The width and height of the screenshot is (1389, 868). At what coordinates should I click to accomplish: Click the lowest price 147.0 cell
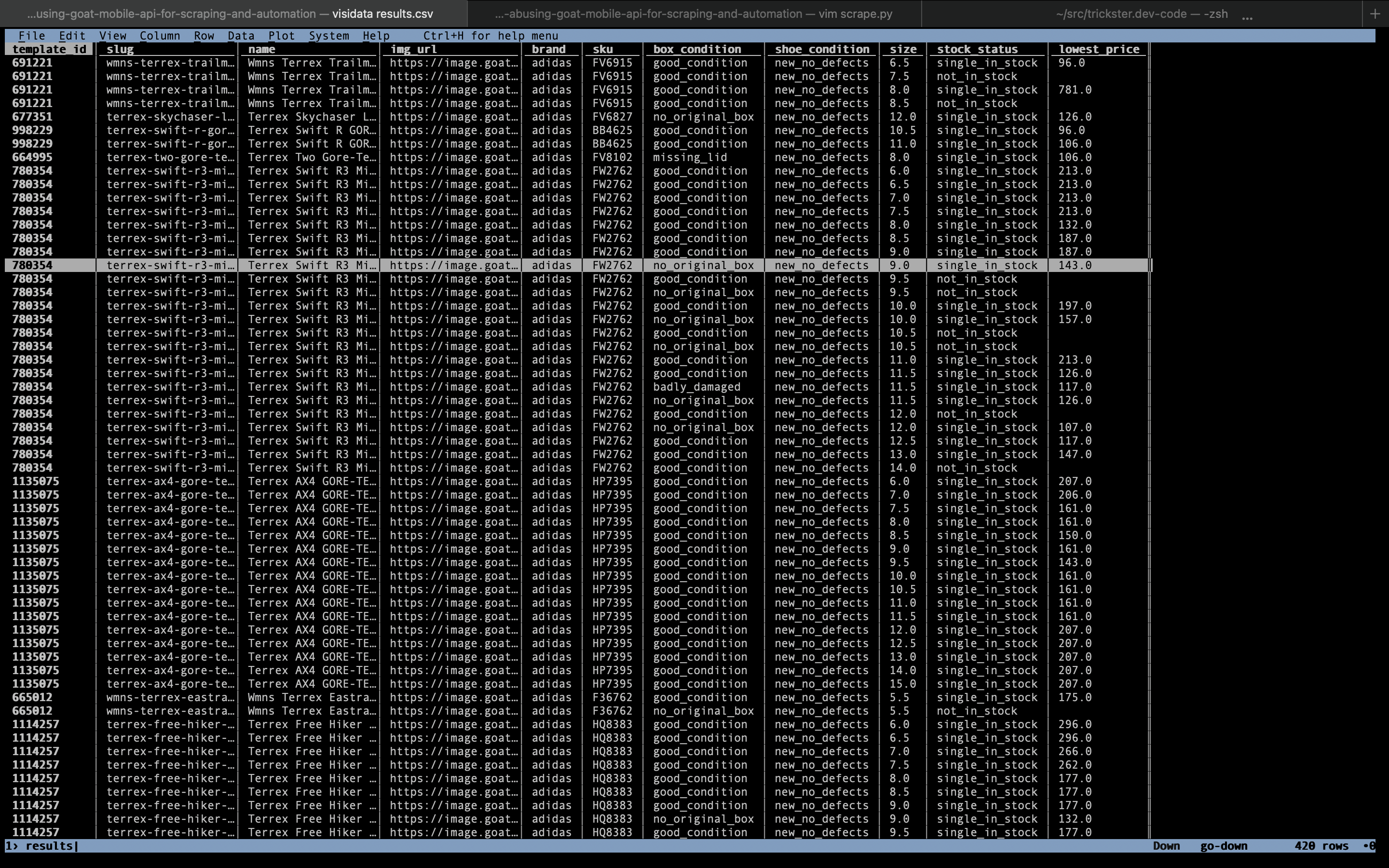1075,454
